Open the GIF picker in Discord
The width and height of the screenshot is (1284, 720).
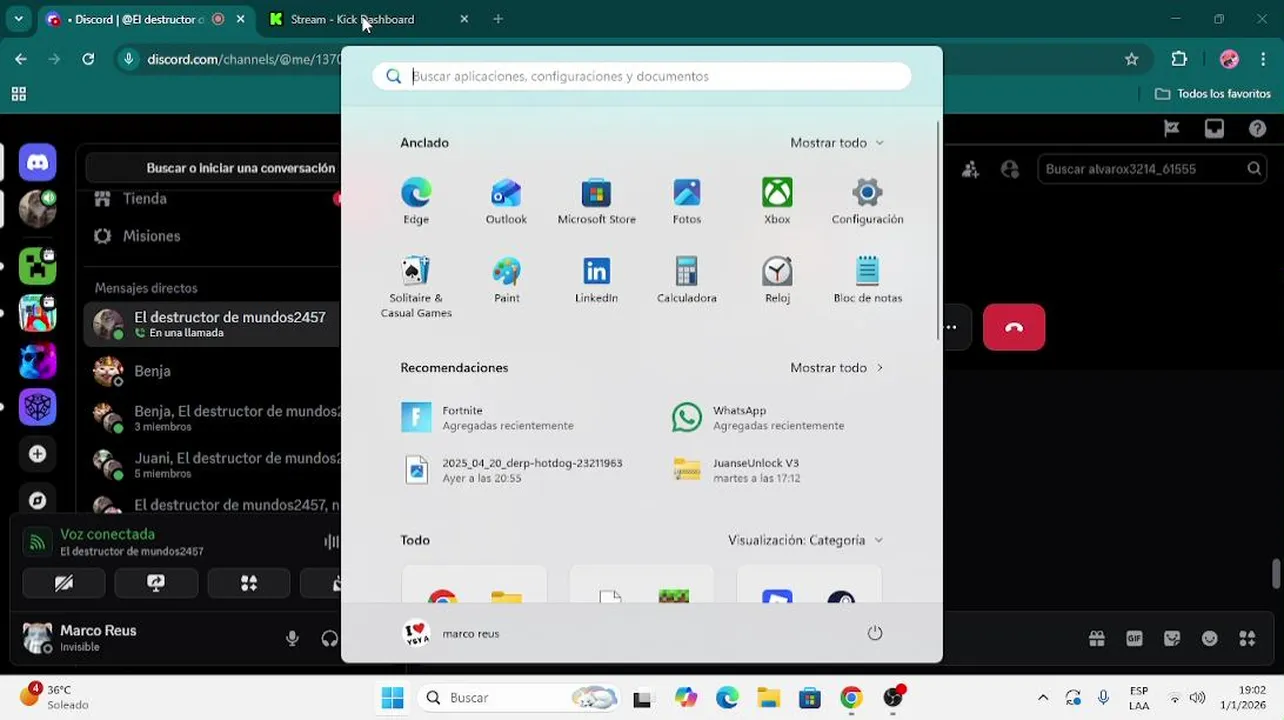[x=1134, y=638]
